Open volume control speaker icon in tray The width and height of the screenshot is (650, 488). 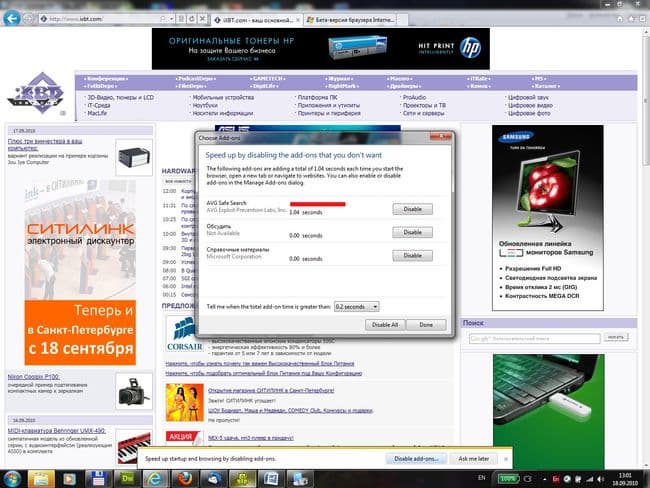click(600, 479)
